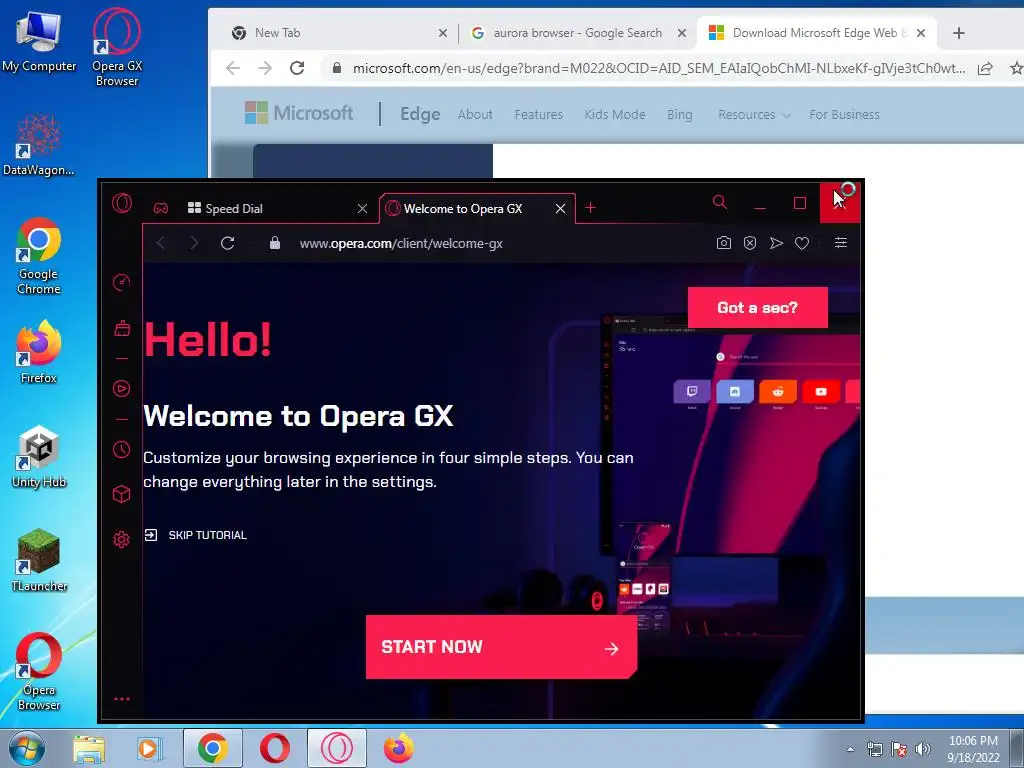Open GX Control speedometer in sidebar
The height and width of the screenshot is (768, 1024).
click(121, 282)
